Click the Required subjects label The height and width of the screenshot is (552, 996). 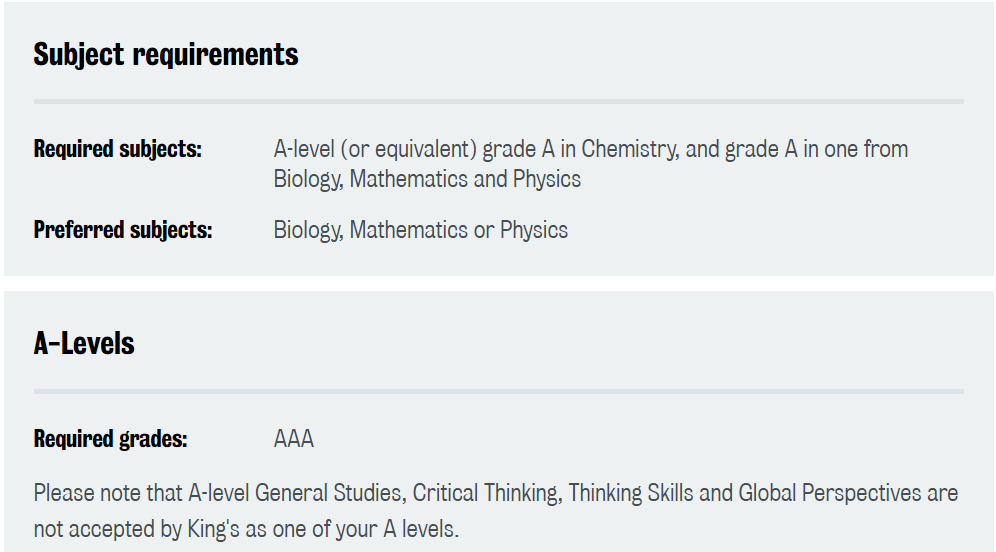tap(118, 149)
